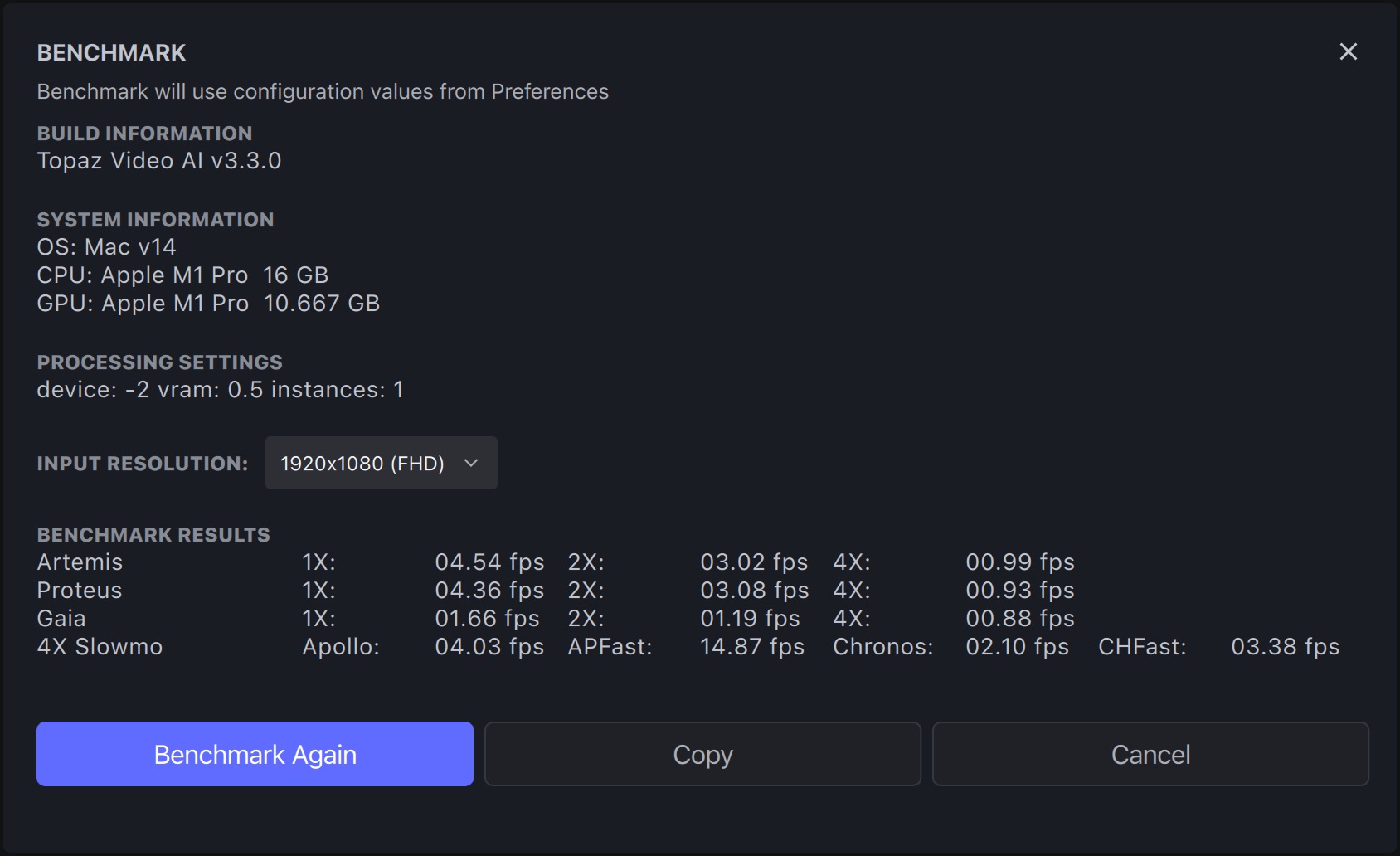This screenshot has height=856, width=1400.
Task: Click the Artemis row label
Action: (80, 562)
